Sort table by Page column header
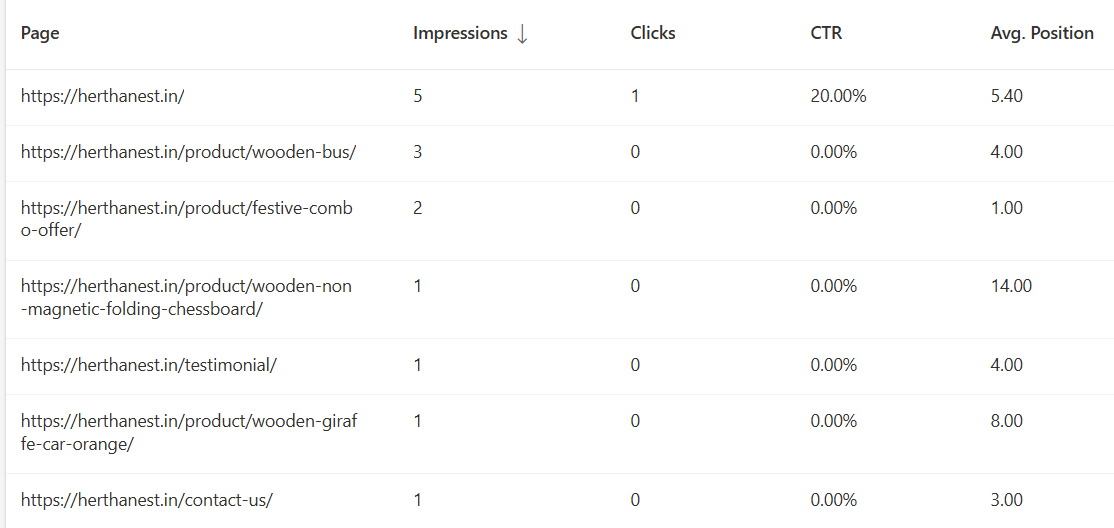The height and width of the screenshot is (528, 1114). (x=40, y=33)
